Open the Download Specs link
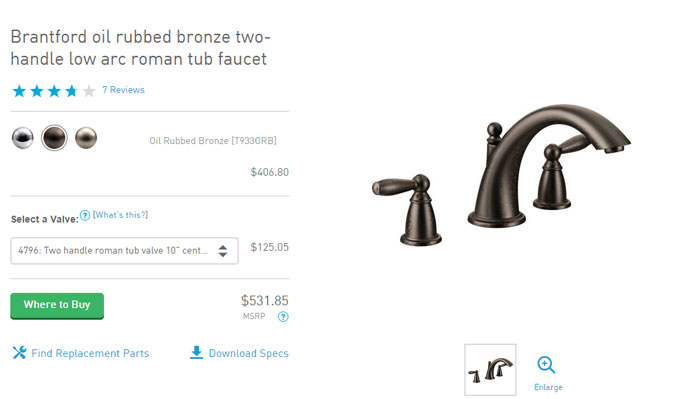The width and height of the screenshot is (700, 399). pyautogui.click(x=249, y=353)
